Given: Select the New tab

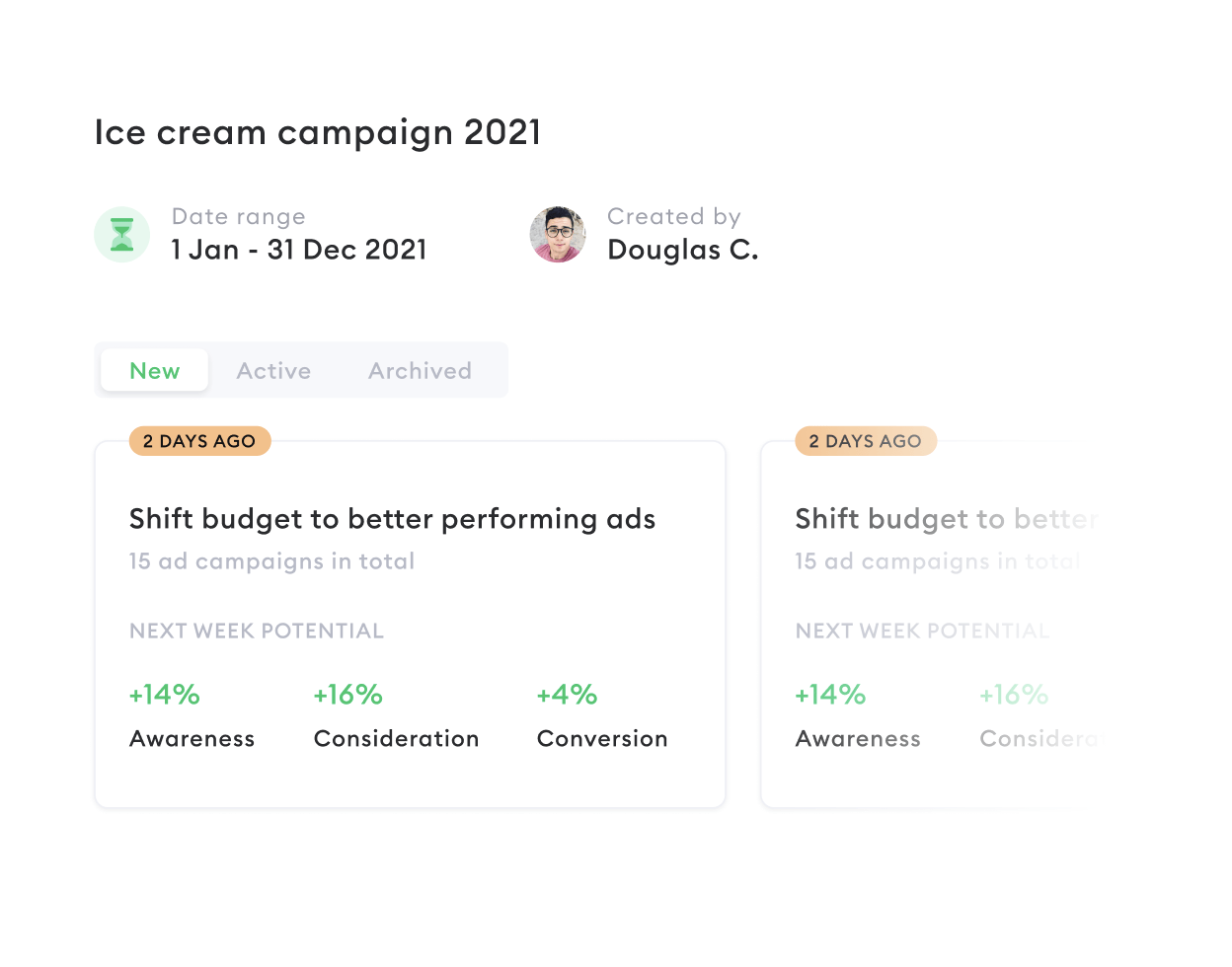Looking at the screenshot, I should click(155, 371).
